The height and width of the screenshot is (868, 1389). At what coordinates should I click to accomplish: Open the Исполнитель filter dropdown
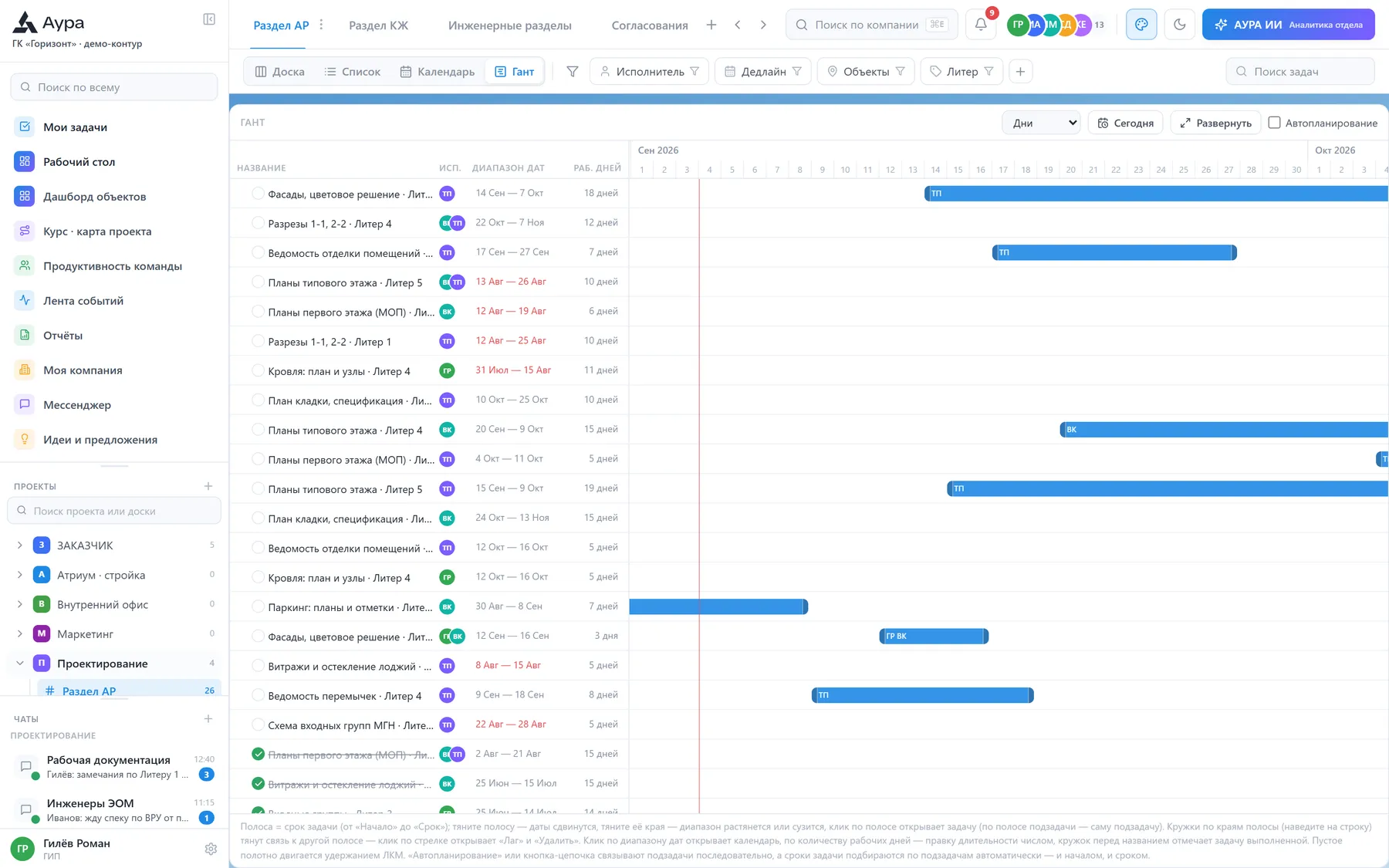(x=650, y=72)
